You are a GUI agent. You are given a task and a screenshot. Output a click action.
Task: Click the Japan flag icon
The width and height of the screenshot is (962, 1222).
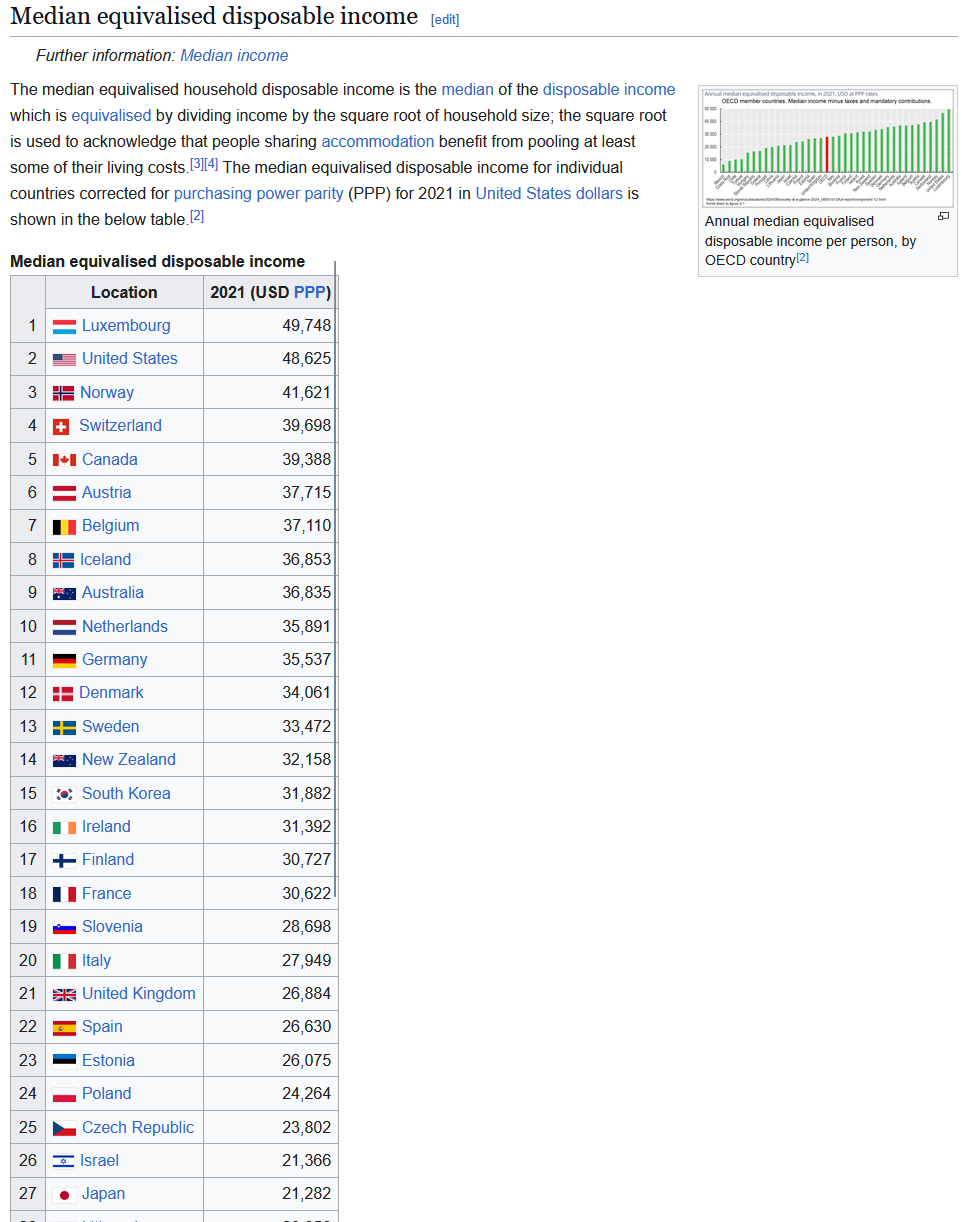(64, 1195)
